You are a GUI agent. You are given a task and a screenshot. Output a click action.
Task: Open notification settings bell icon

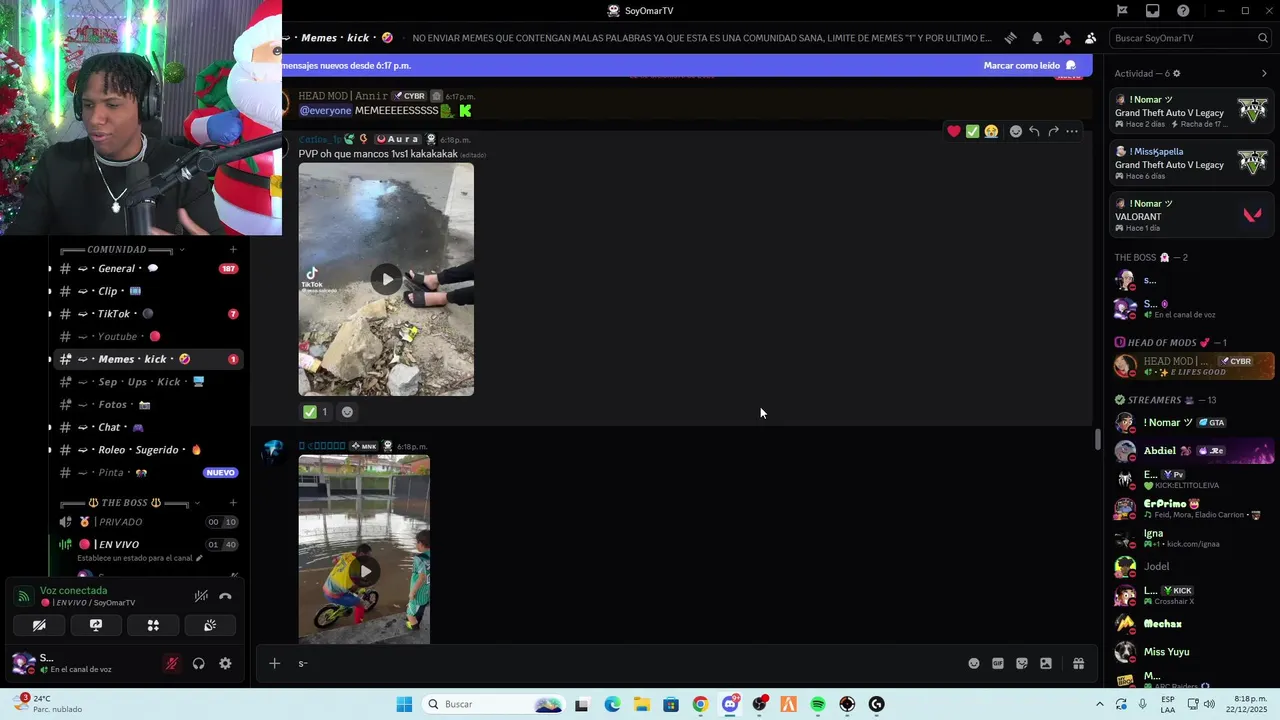1037,38
